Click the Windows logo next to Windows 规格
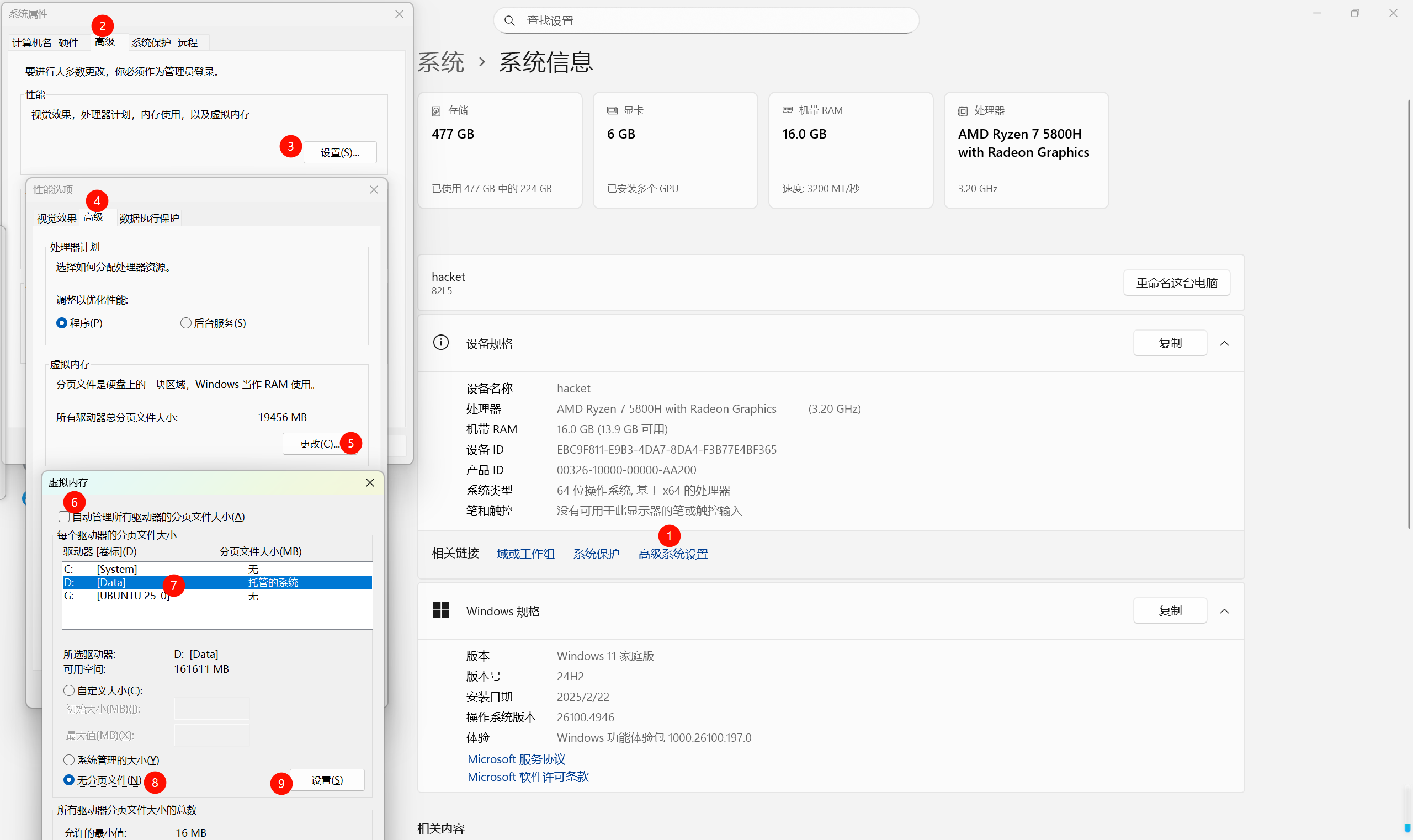 pyautogui.click(x=440, y=610)
